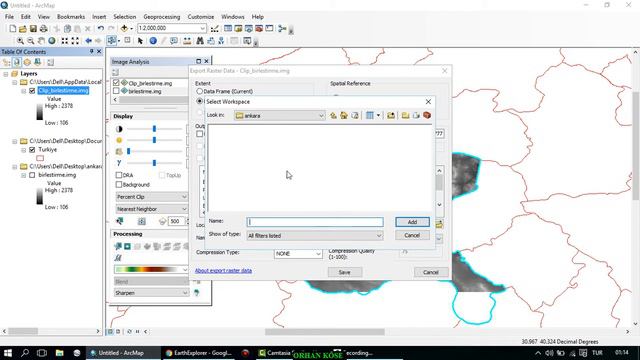Click Save in Export Raster Data
The image size is (640, 360).
coord(344,272)
